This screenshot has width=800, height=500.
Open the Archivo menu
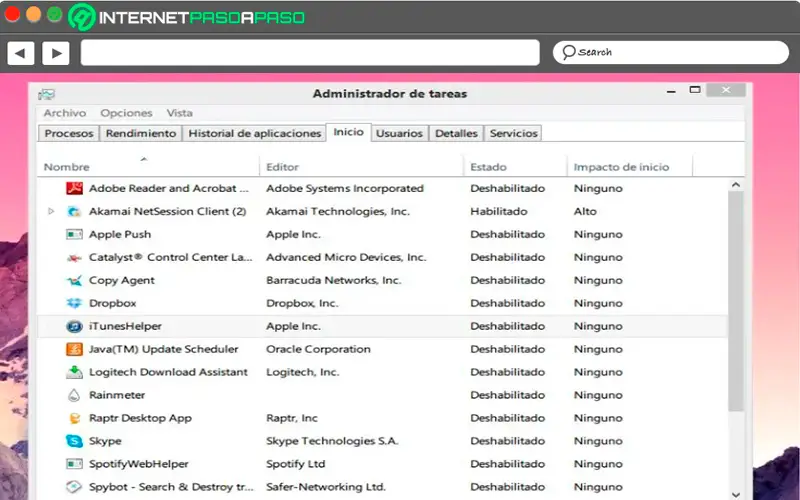(x=65, y=113)
